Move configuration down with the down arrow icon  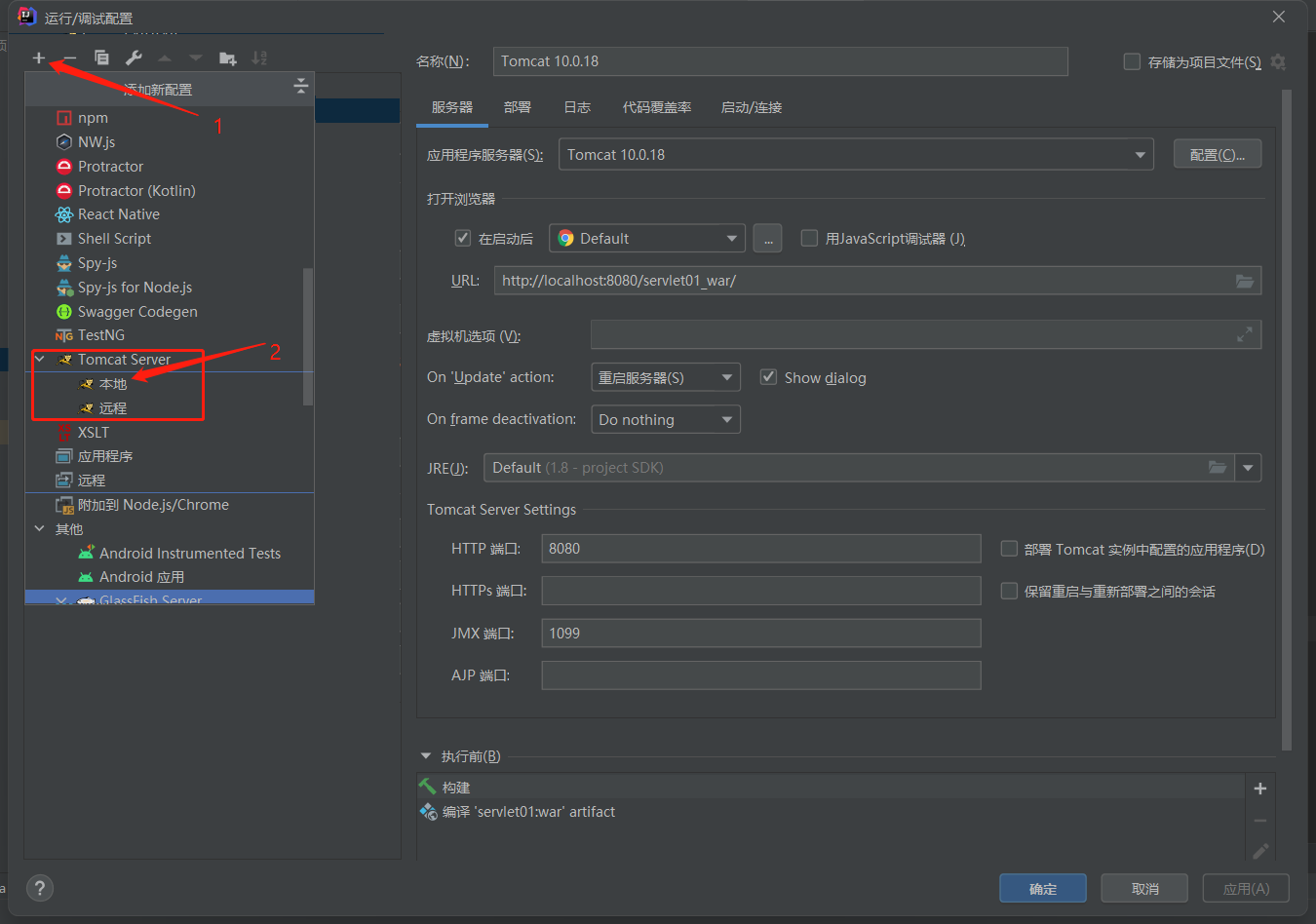click(196, 58)
